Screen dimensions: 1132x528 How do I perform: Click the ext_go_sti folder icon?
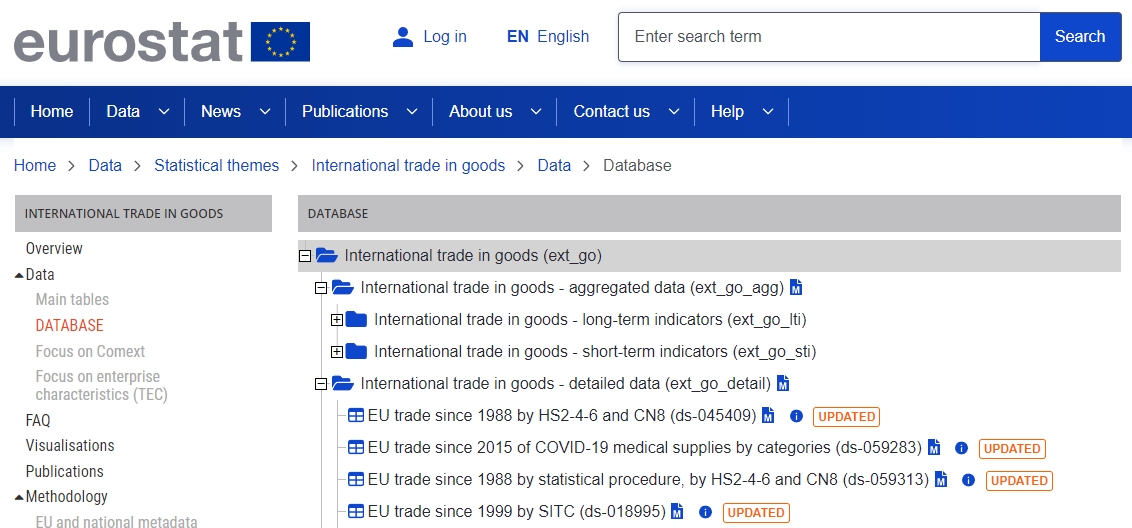[357, 352]
